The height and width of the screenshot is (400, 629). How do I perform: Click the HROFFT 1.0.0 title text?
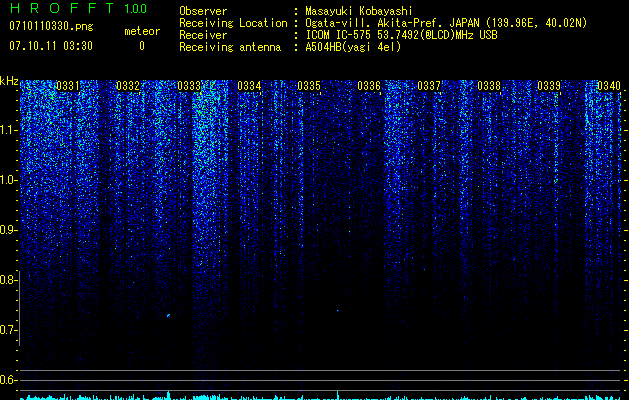point(78,8)
